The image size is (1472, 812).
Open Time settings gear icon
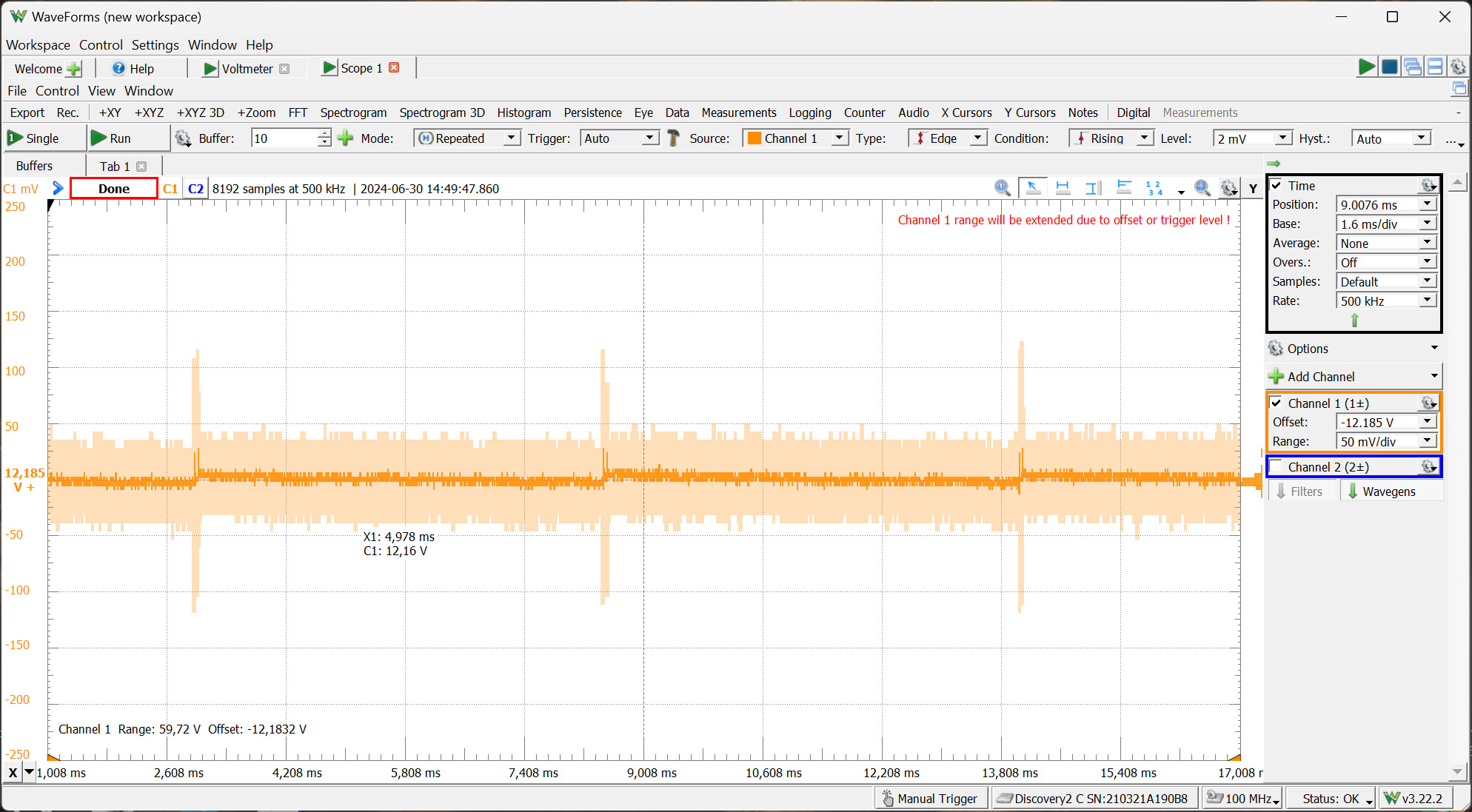1428,186
